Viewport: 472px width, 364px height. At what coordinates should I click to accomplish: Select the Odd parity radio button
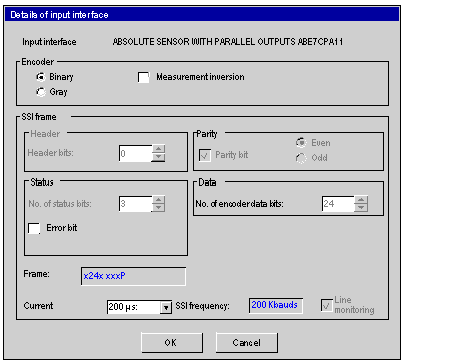tap(301, 158)
